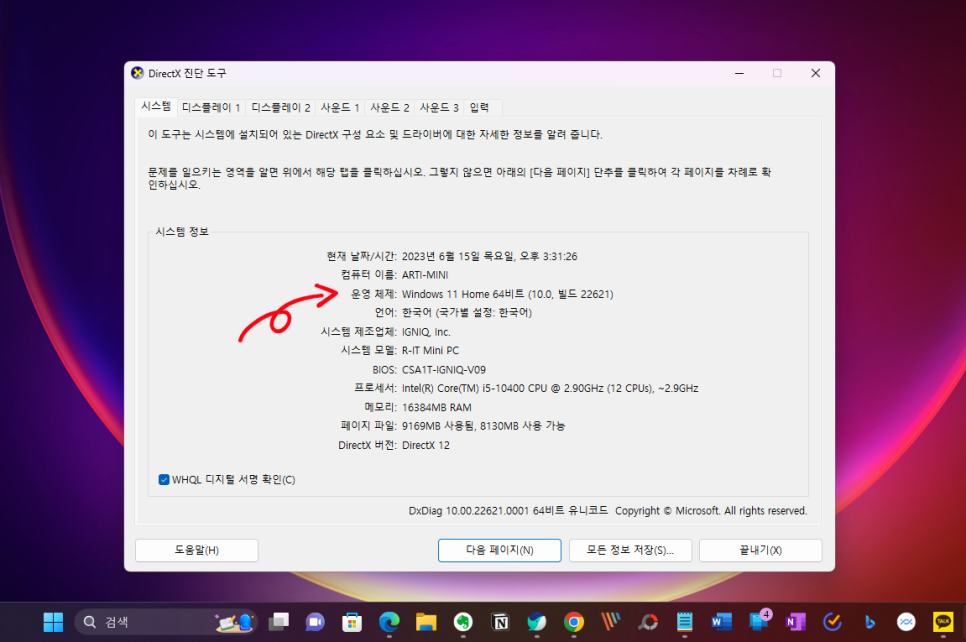The width and height of the screenshot is (966, 642).
Task: Switch to the 디스플레이 2 tab
Action: (x=281, y=108)
